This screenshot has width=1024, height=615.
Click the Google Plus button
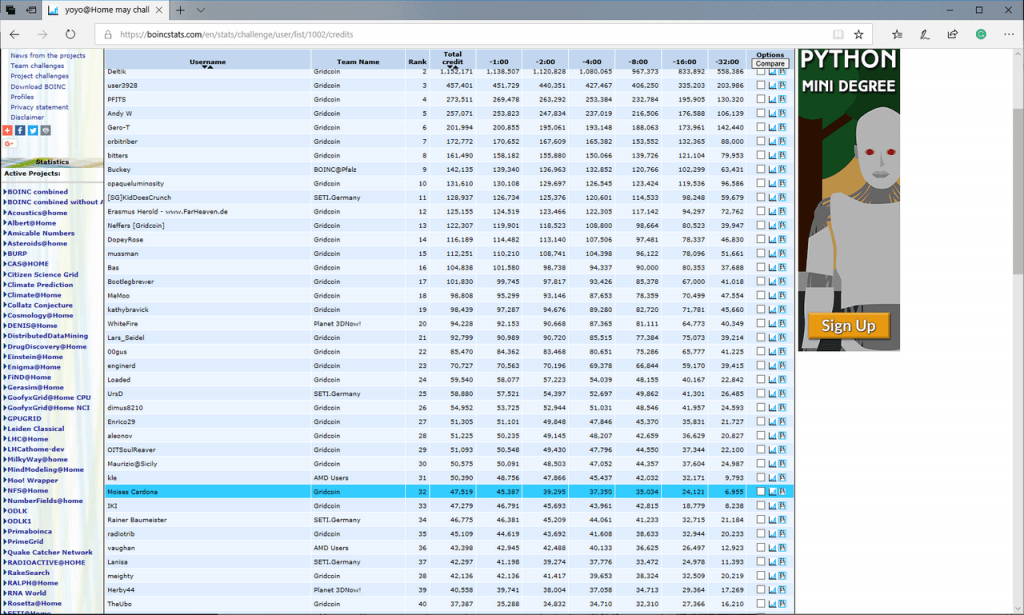[9, 143]
